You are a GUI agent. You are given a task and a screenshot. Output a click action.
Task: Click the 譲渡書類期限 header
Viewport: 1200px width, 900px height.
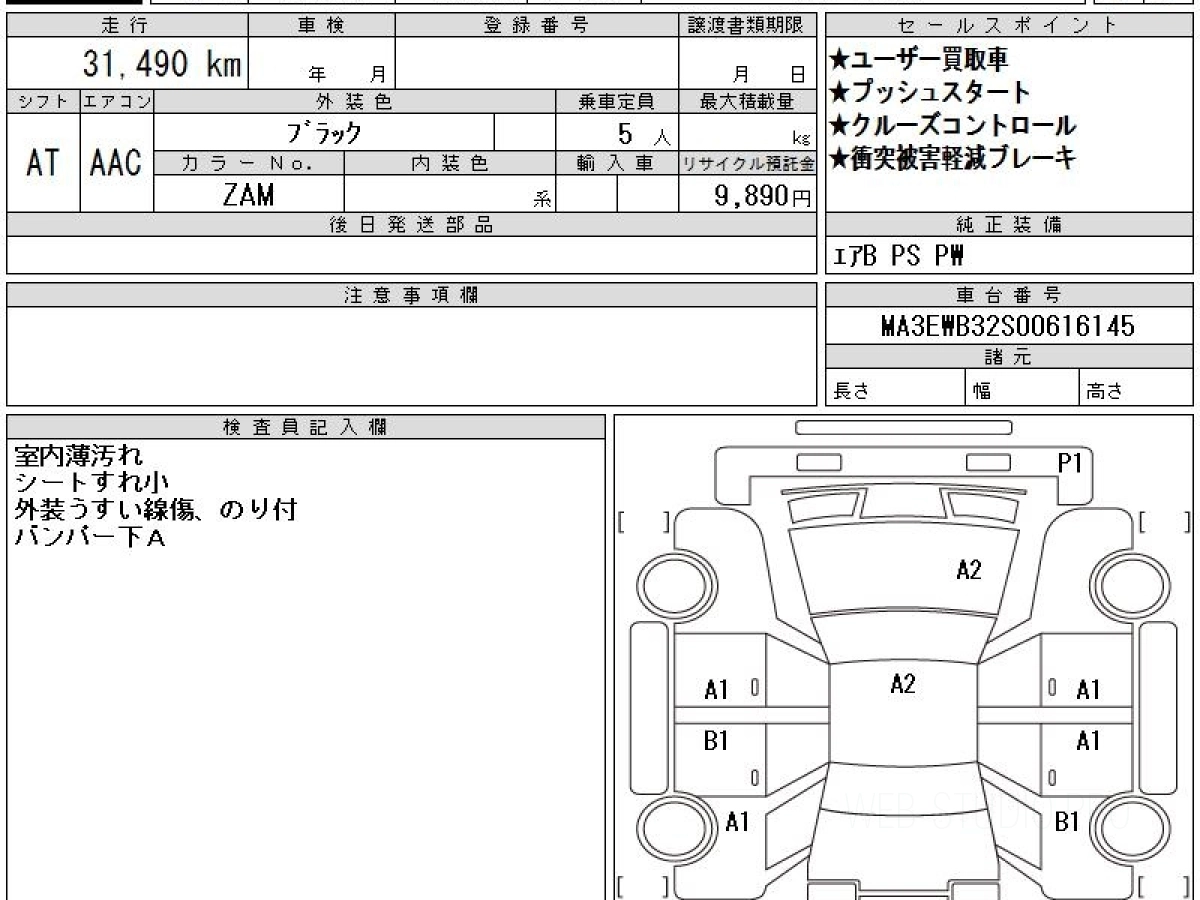click(x=747, y=25)
